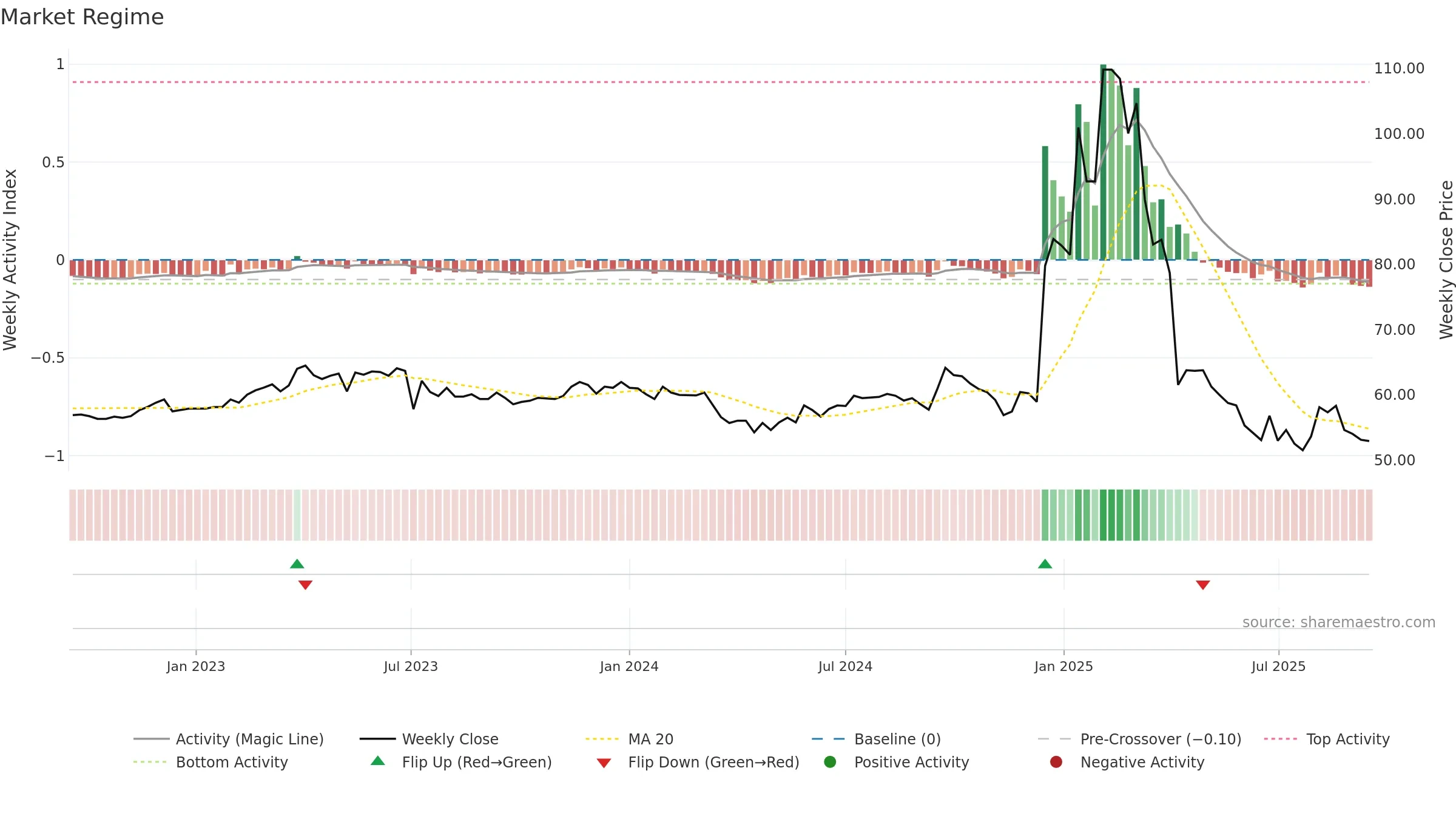Click the 80.00 price axis label
The height and width of the screenshot is (819, 1456).
[x=1394, y=264]
